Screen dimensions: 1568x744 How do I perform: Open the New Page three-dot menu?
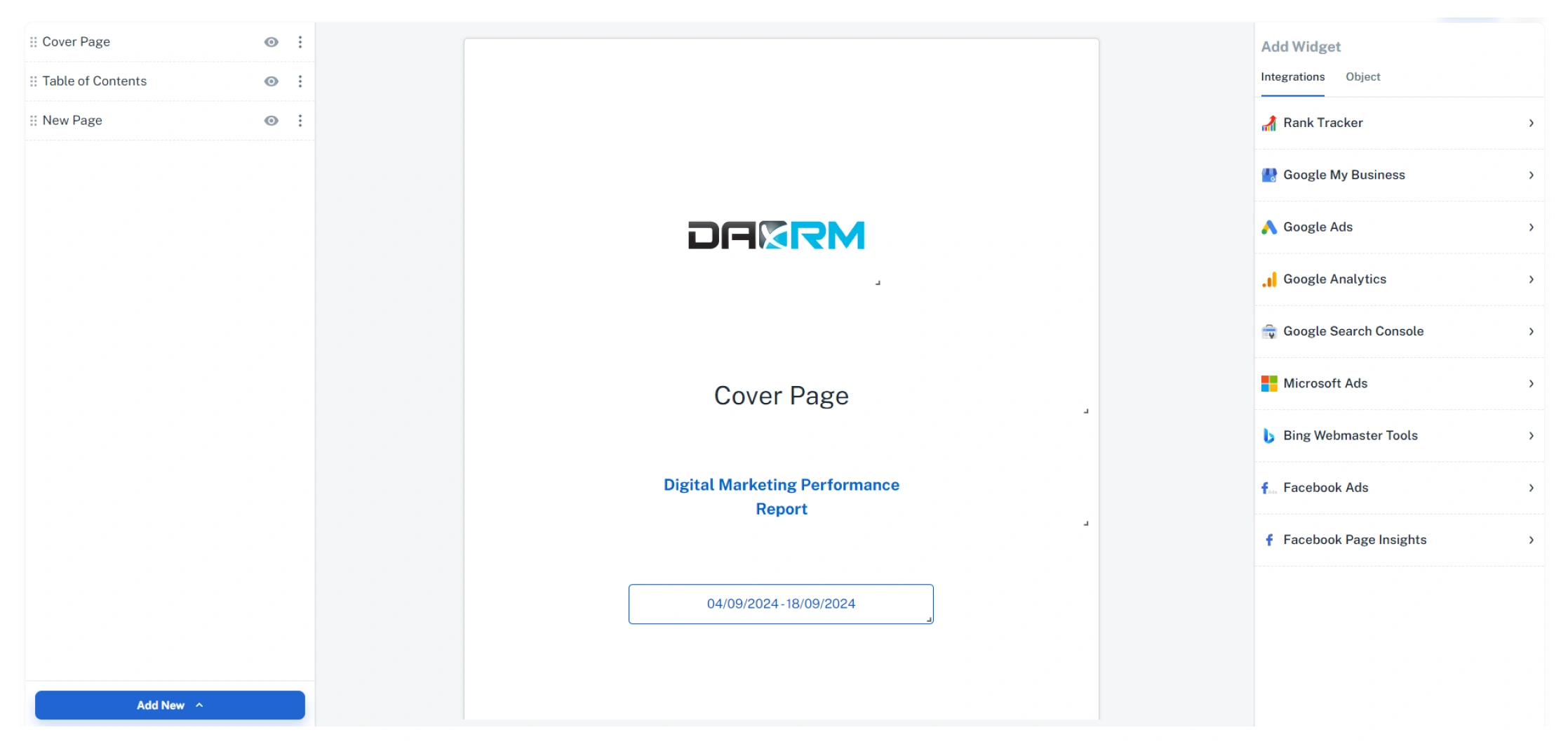pos(300,121)
